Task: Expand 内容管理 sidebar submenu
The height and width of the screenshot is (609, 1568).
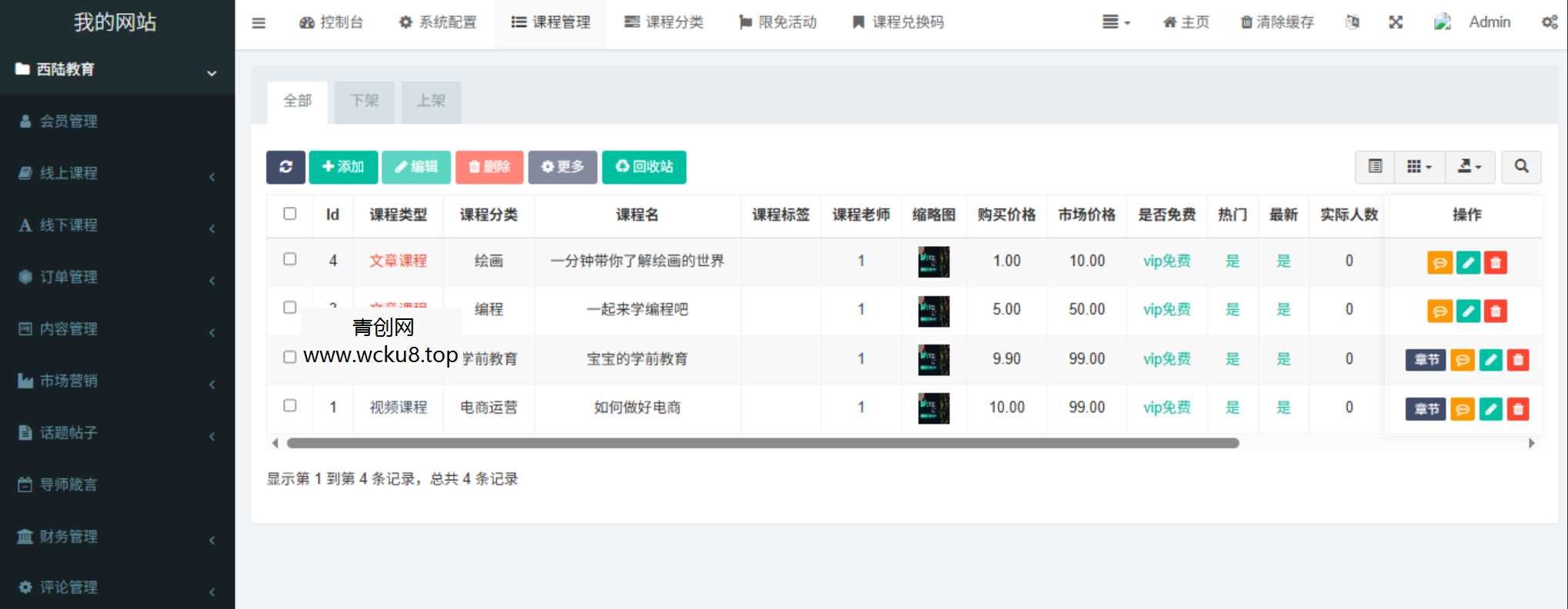Action: point(117,329)
